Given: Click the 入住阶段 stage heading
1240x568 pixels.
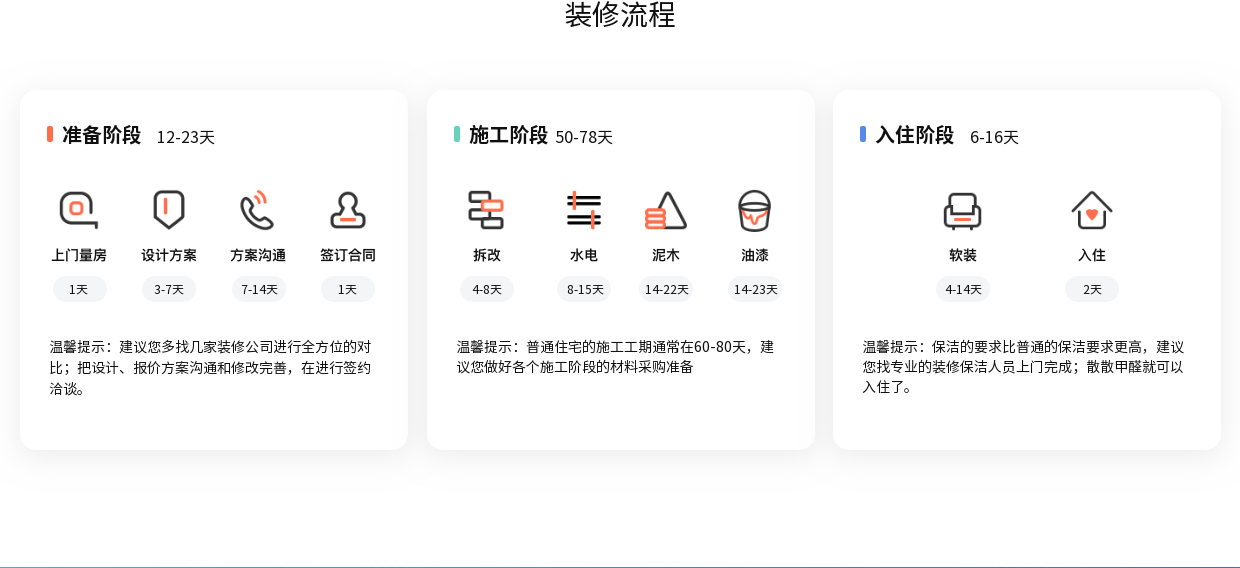Looking at the screenshot, I should pos(914,135).
